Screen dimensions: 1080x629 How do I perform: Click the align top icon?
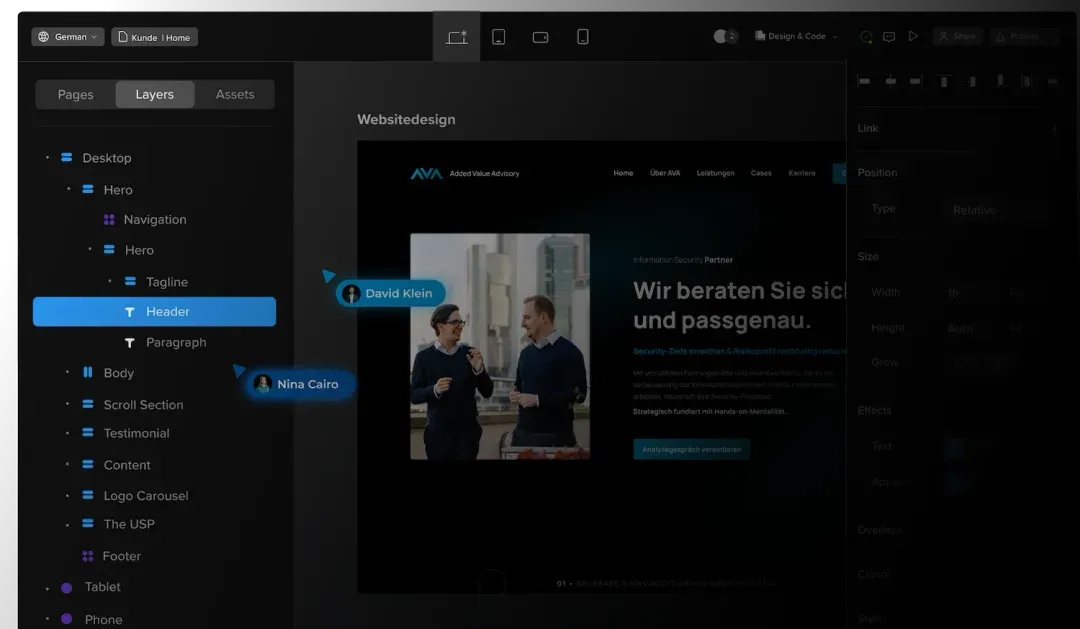[x=944, y=81]
